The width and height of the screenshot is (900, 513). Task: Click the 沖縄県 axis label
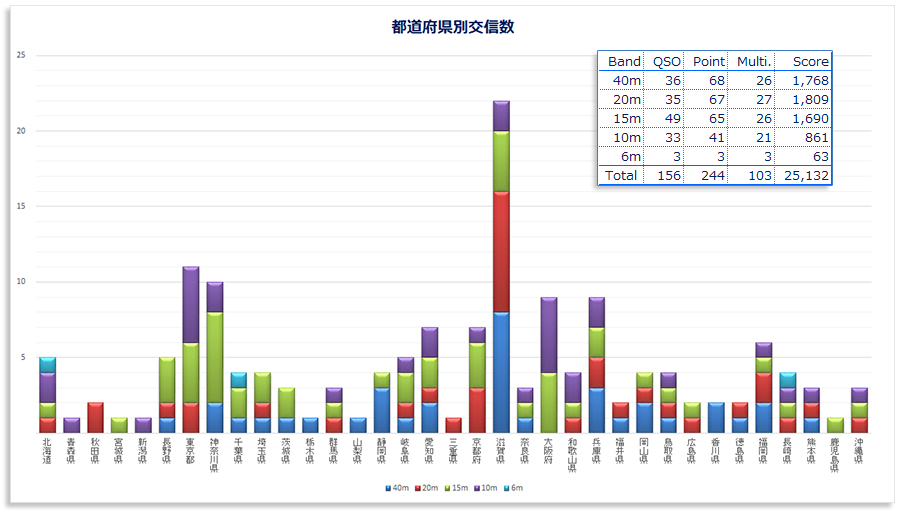point(859,450)
